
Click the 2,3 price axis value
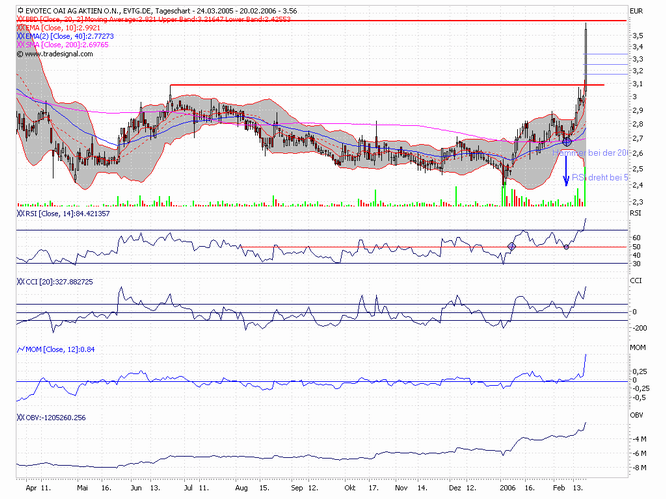click(x=638, y=202)
